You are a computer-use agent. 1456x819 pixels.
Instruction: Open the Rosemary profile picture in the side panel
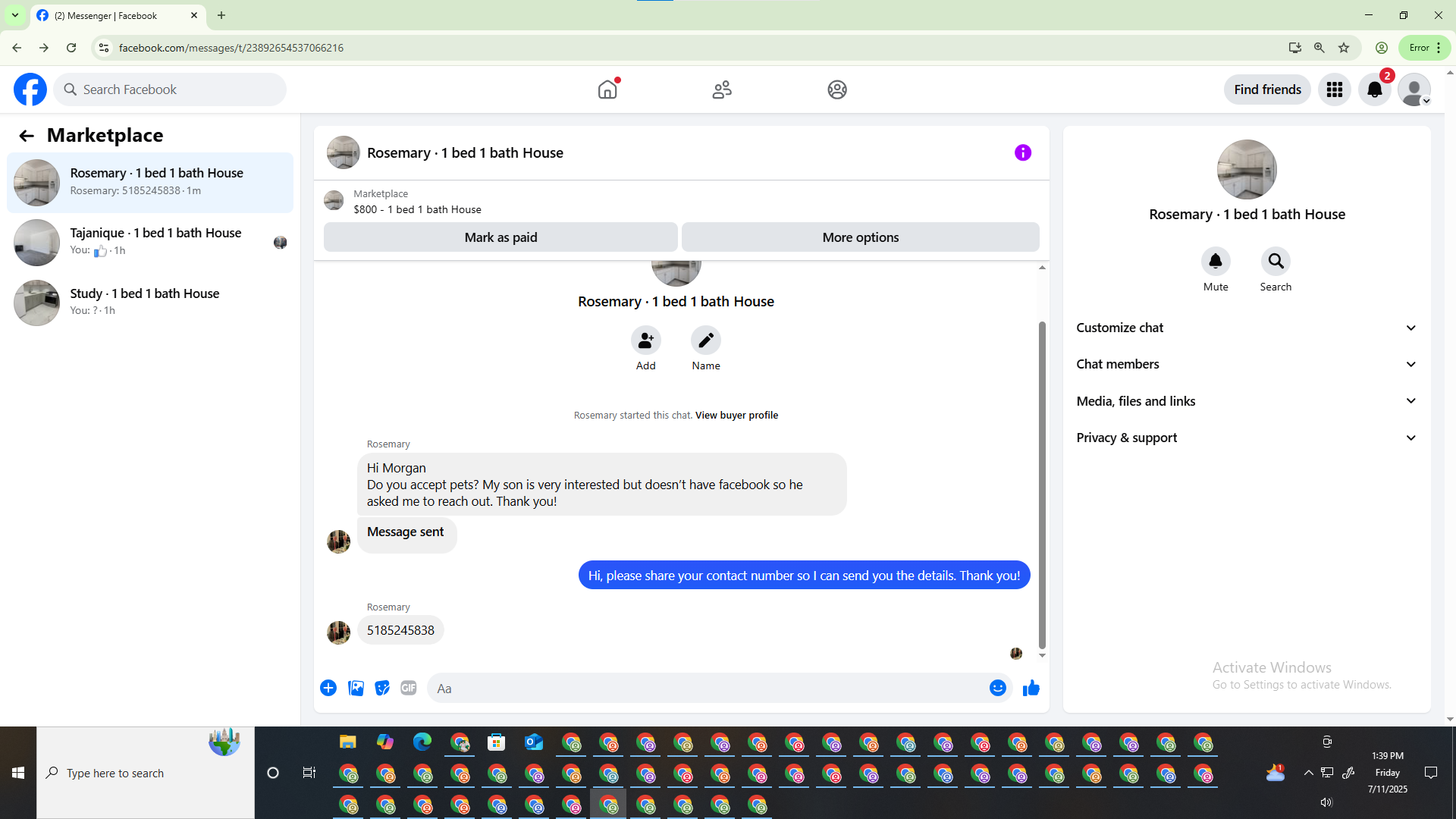click(1247, 170)
